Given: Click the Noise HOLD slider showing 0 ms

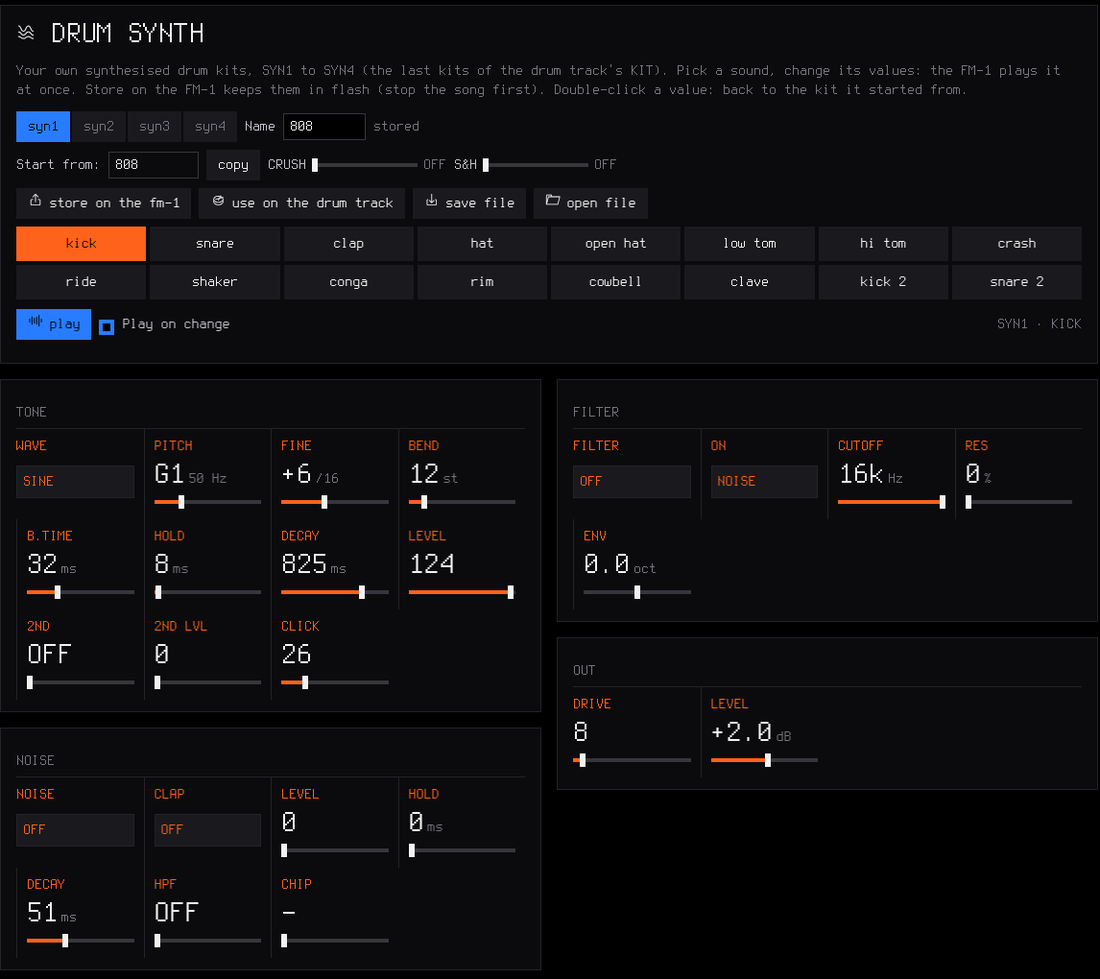Looking at the screenshot, I should pyautogui.click(x=462, y=851).
